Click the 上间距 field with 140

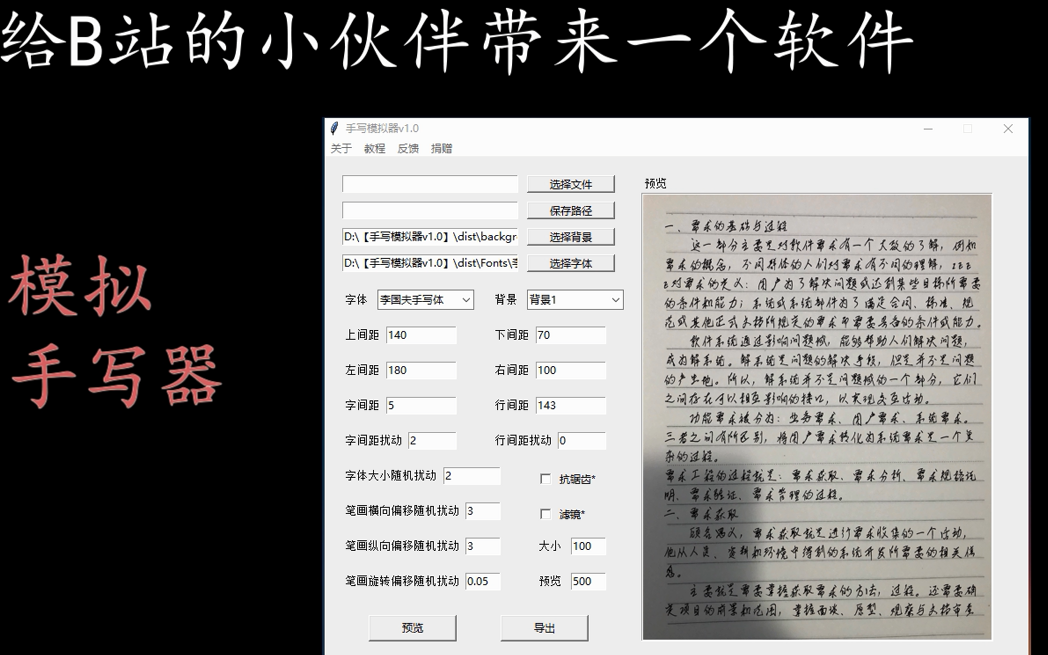[x=421, y=335]
